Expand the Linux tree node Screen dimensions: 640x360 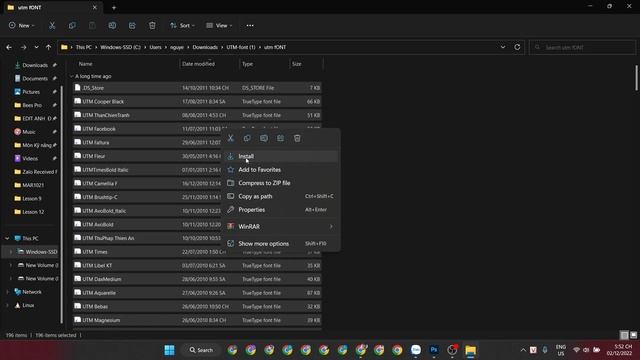[7, 305]
